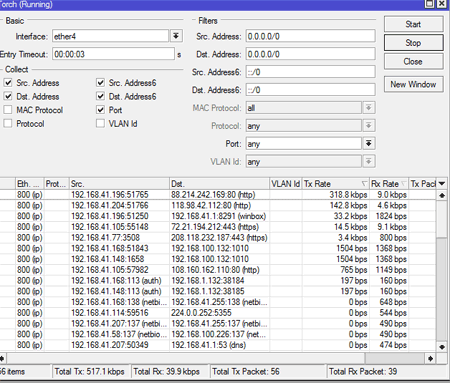Click the Src. Address6 filter field
450x383 pixels.
click(311, 72)
